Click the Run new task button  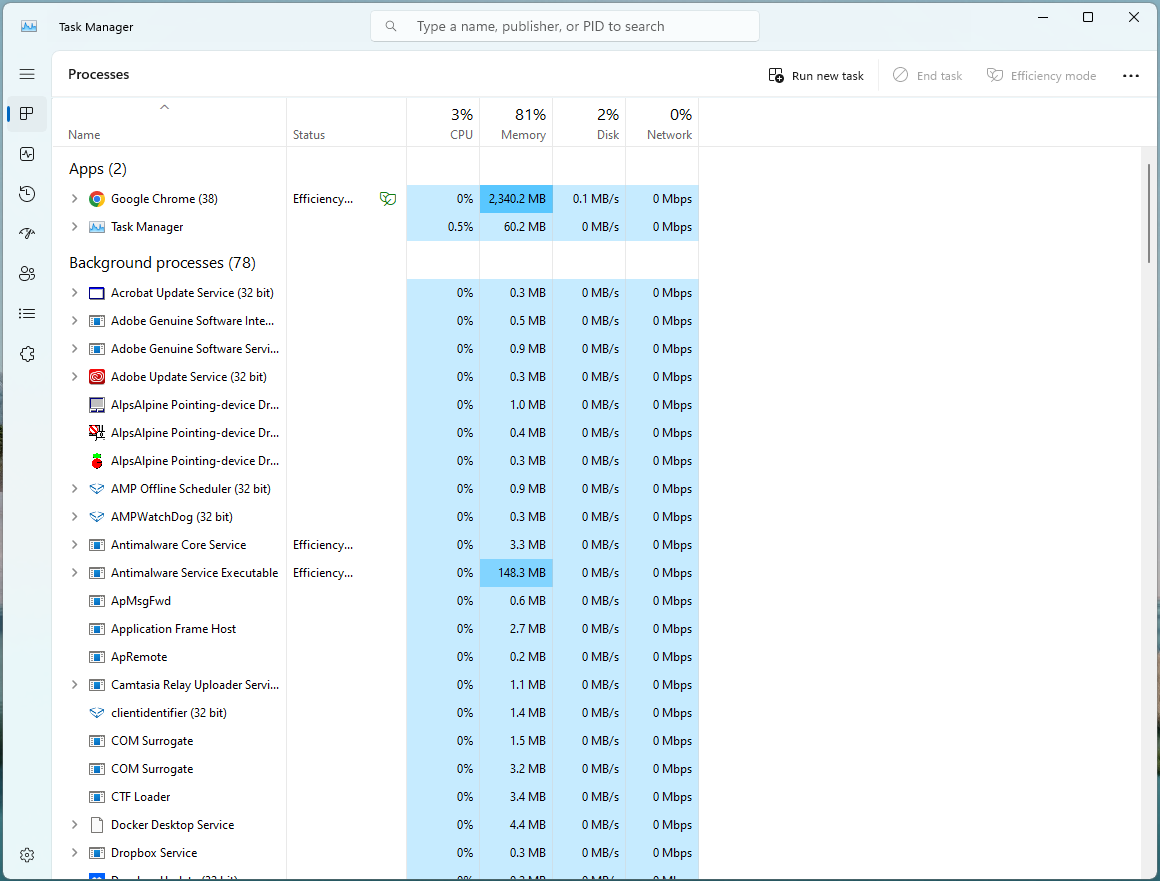click(x=815, y=75)
